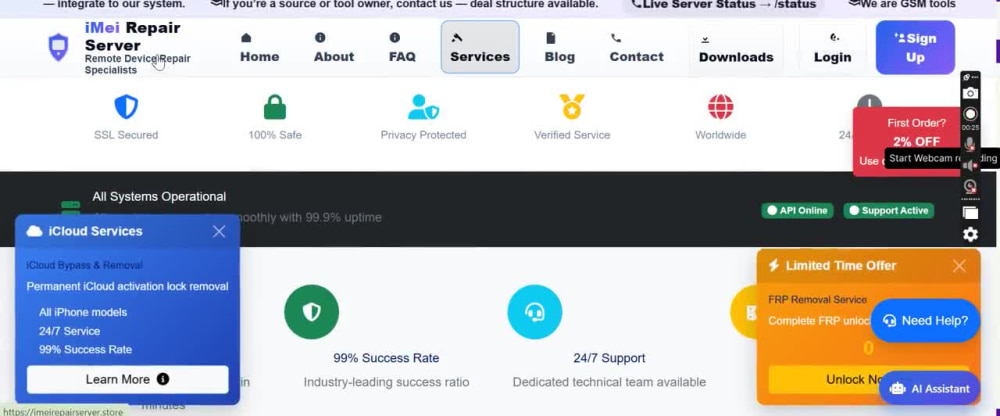Click 'Permanent iCloud activation lock removal' text
1000x416 pixels.
pos(128,286)
